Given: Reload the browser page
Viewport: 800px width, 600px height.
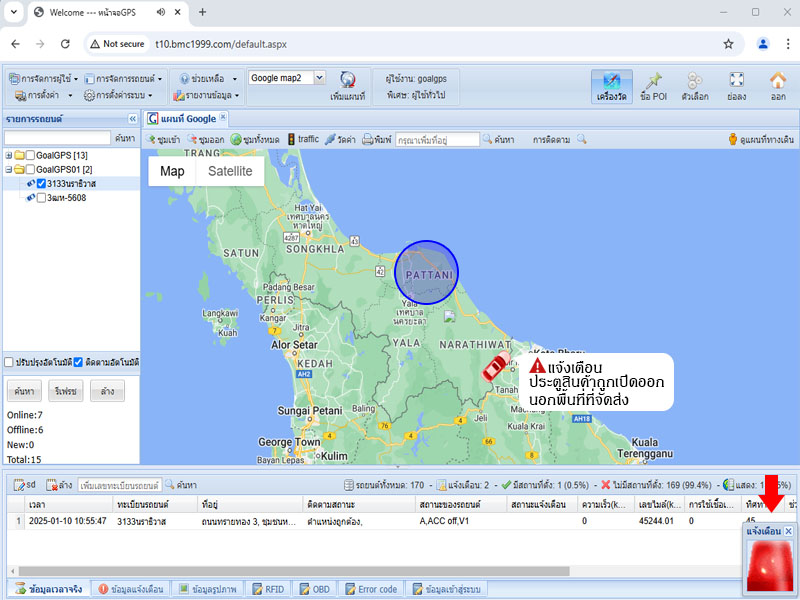Looking at the screenshot, I should [65, 44].
